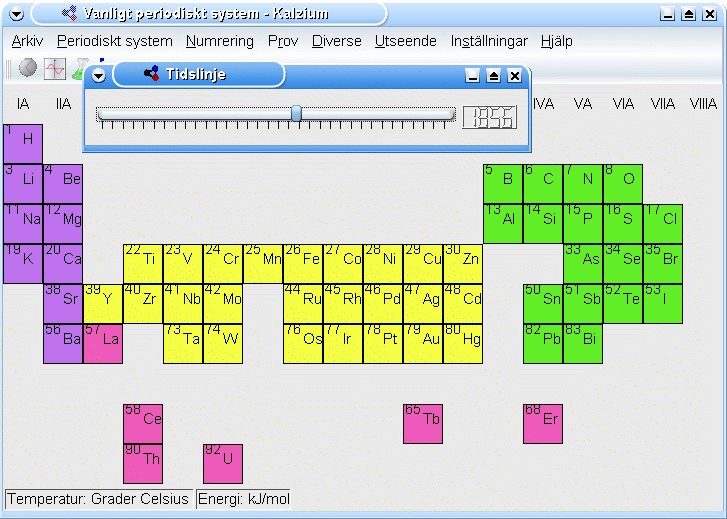Click the Kalzium title bar molecule icon
This screenshot has width=727, height=519.
click(70, 13)
